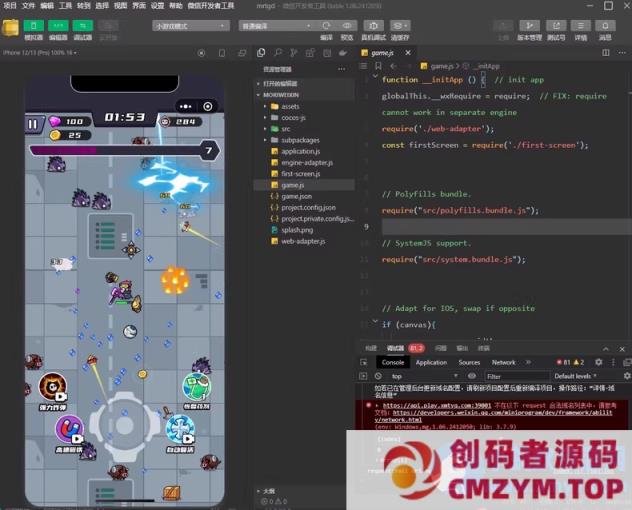This screenshot has width=632, height=510.
Task: Expand the src folder
Action: coord(306,129)
